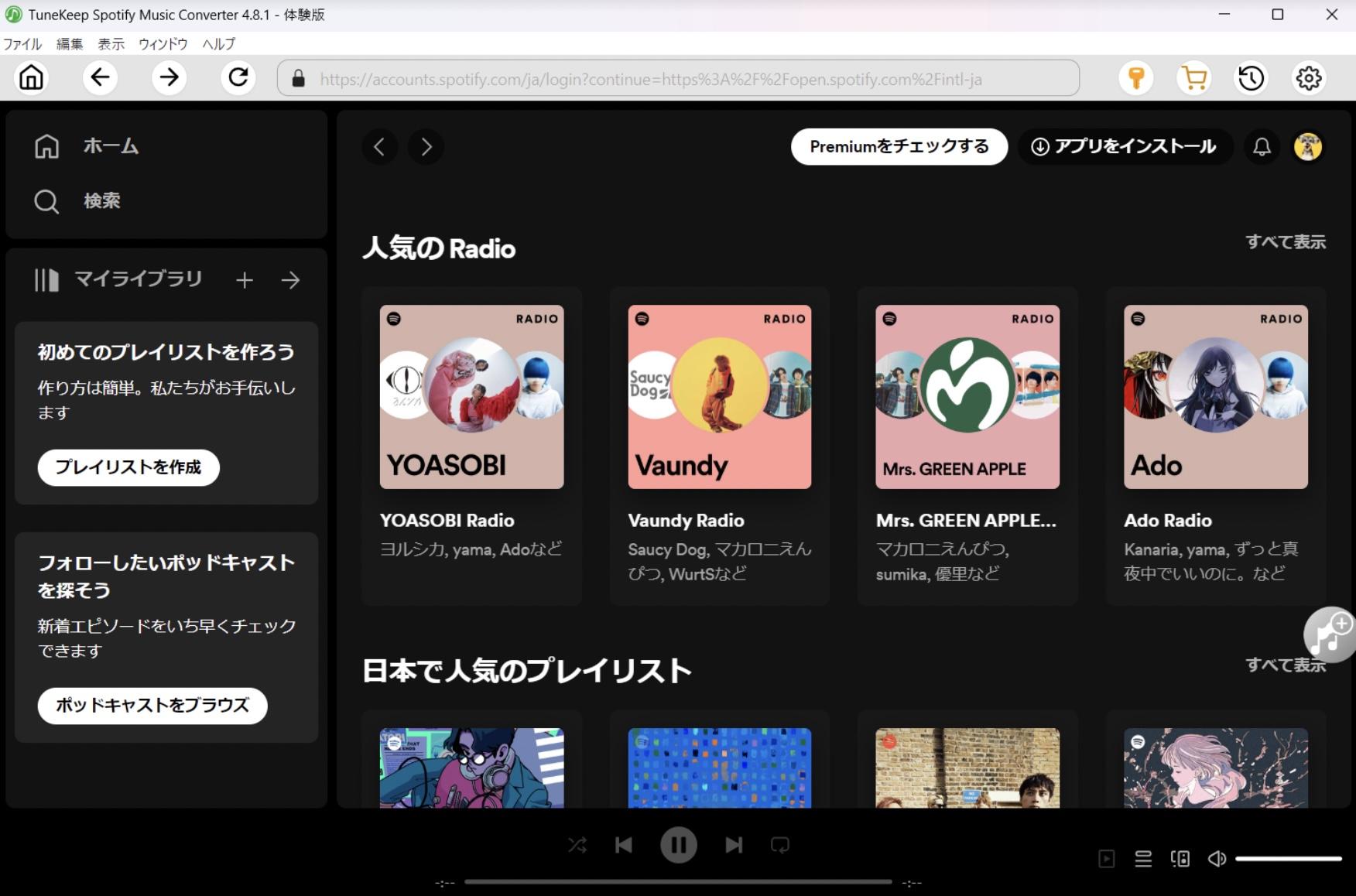Open notifications with the bell icon

1262,146
